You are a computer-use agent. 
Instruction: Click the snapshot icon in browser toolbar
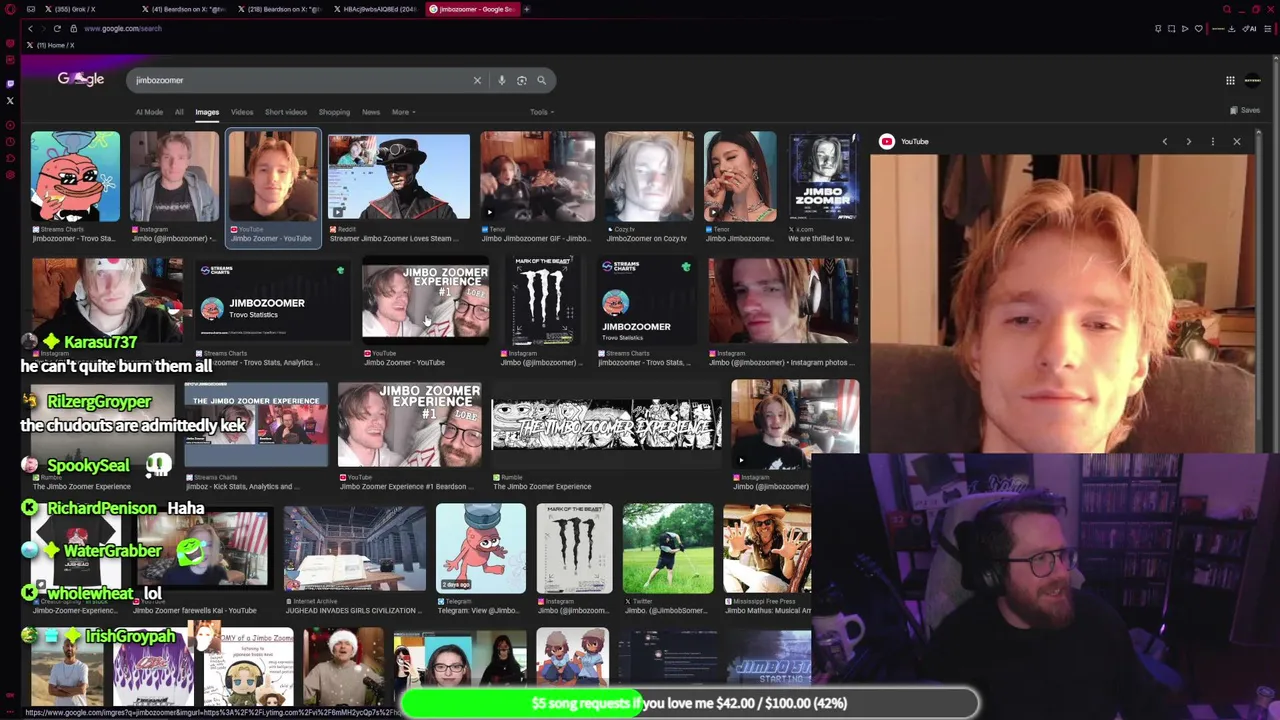pos(1171,28)
